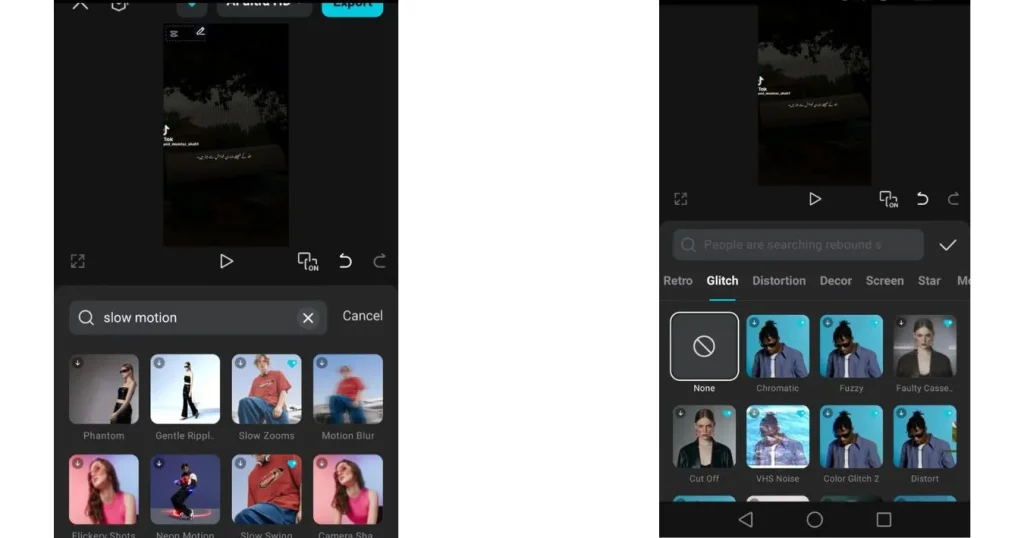Select the Chromatic glitch effect
Viewport: 1024px width, 538px height.
click(x=778, y=346)
